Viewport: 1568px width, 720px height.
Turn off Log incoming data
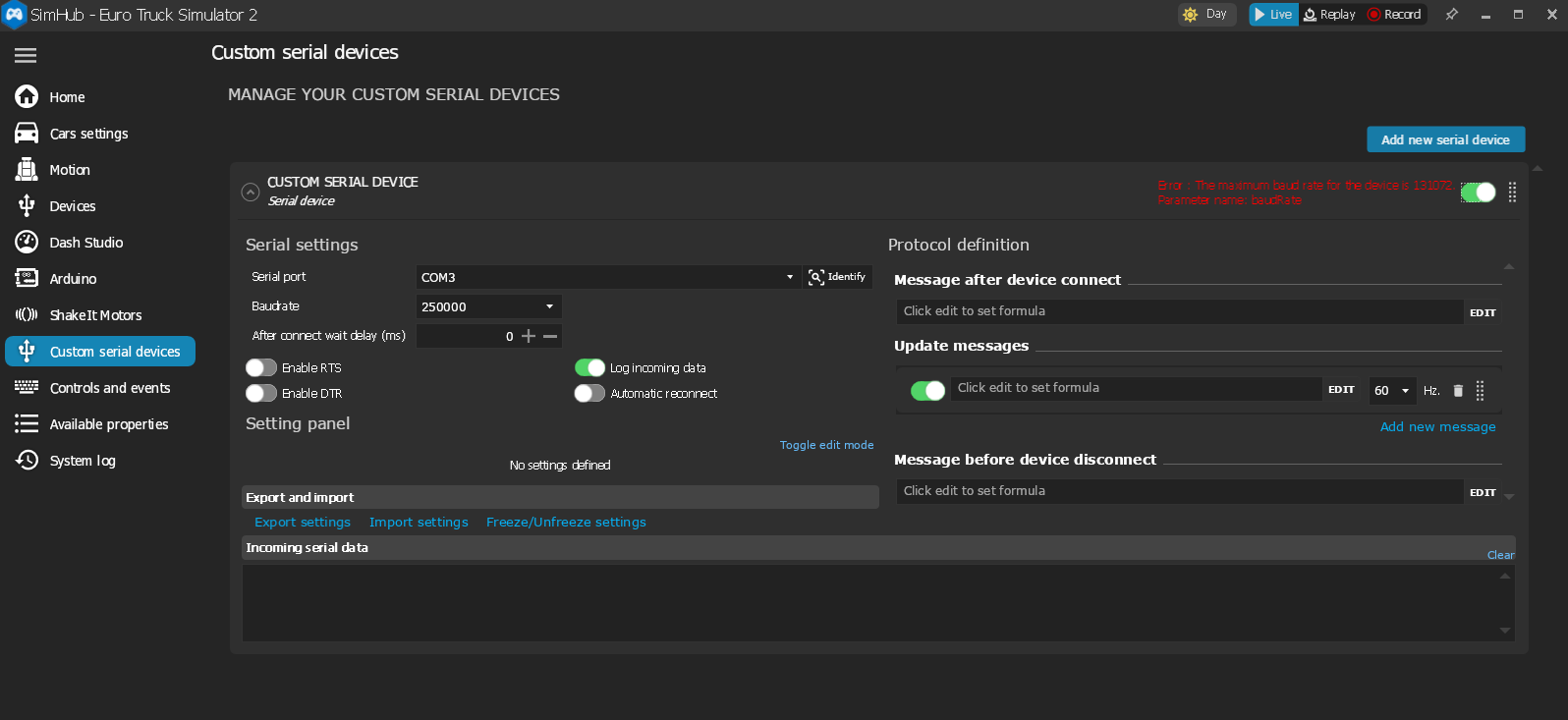[x=589, y=367]
